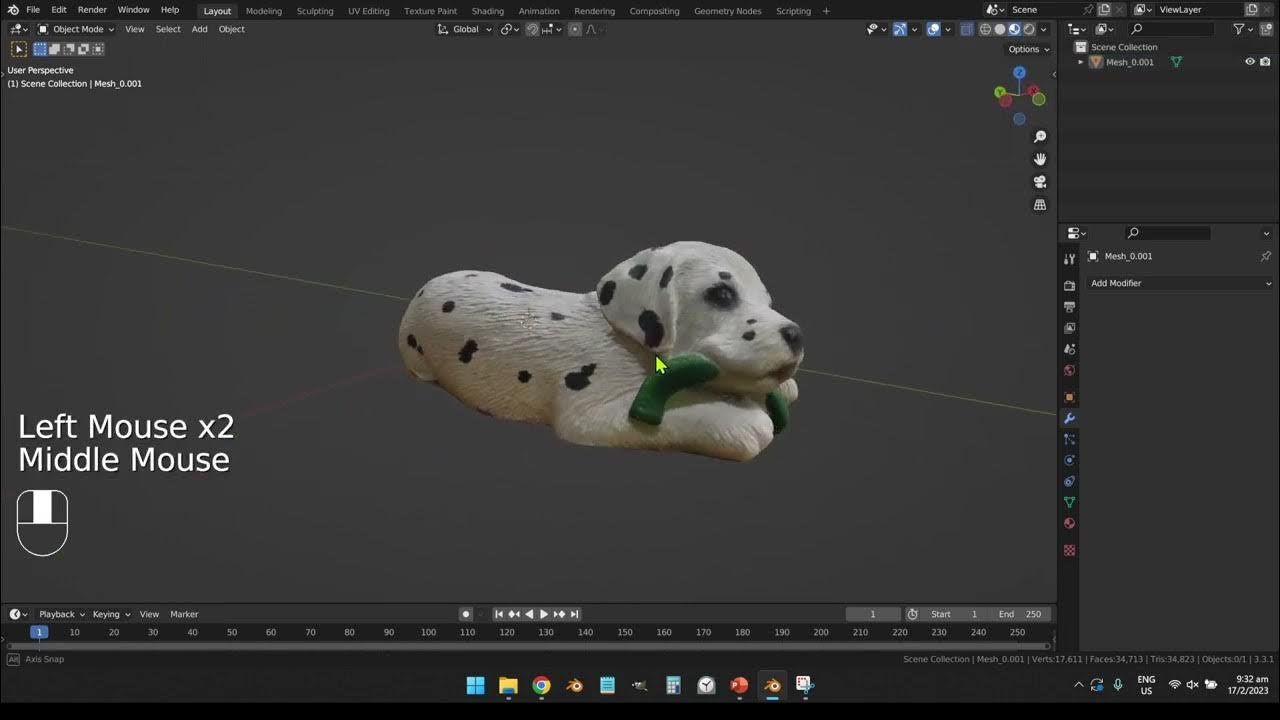Click use preview range clock icon

tap(912, 614)
